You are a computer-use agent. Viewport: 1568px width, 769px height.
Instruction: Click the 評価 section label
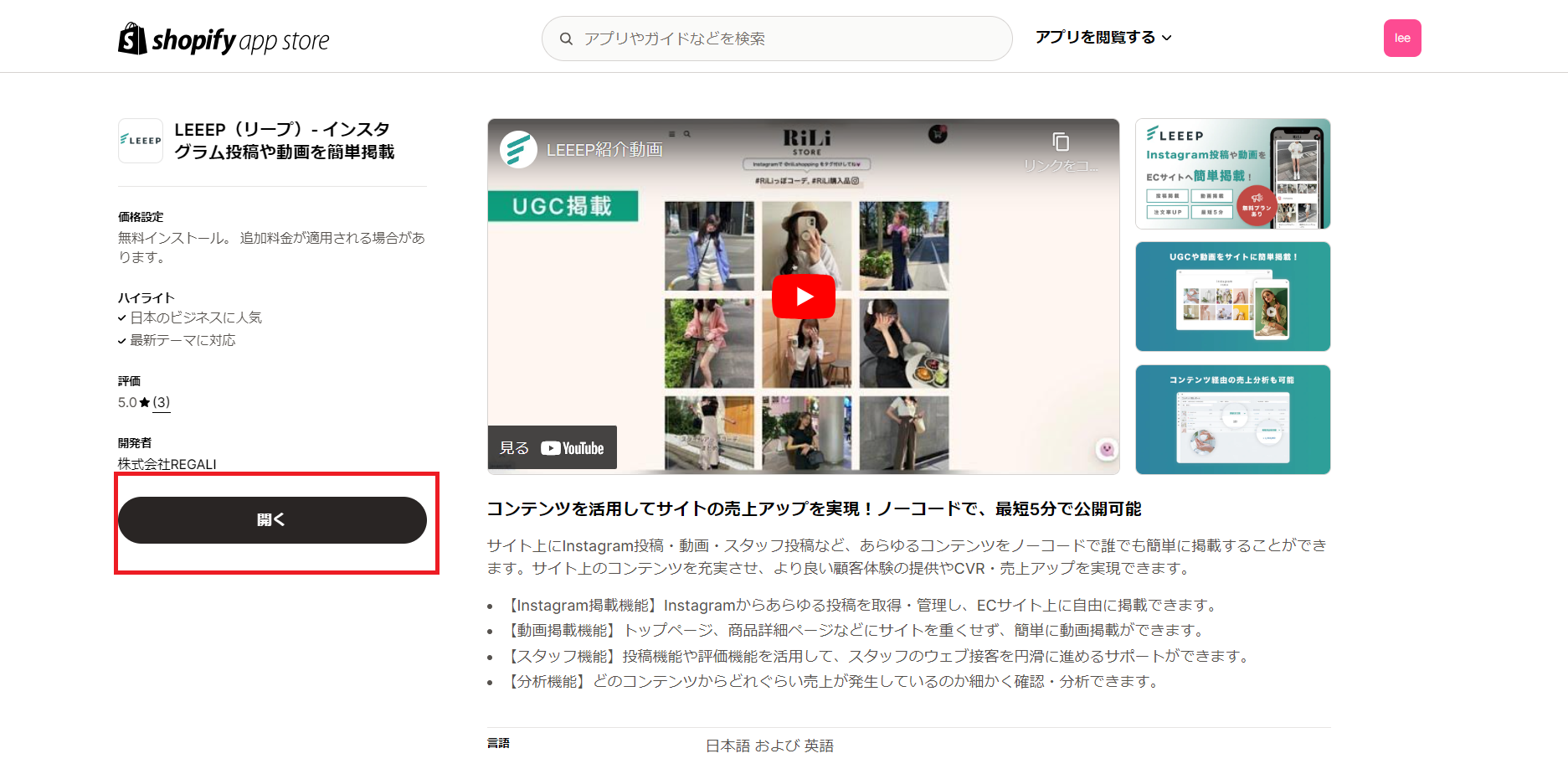(x=130, y=381)
